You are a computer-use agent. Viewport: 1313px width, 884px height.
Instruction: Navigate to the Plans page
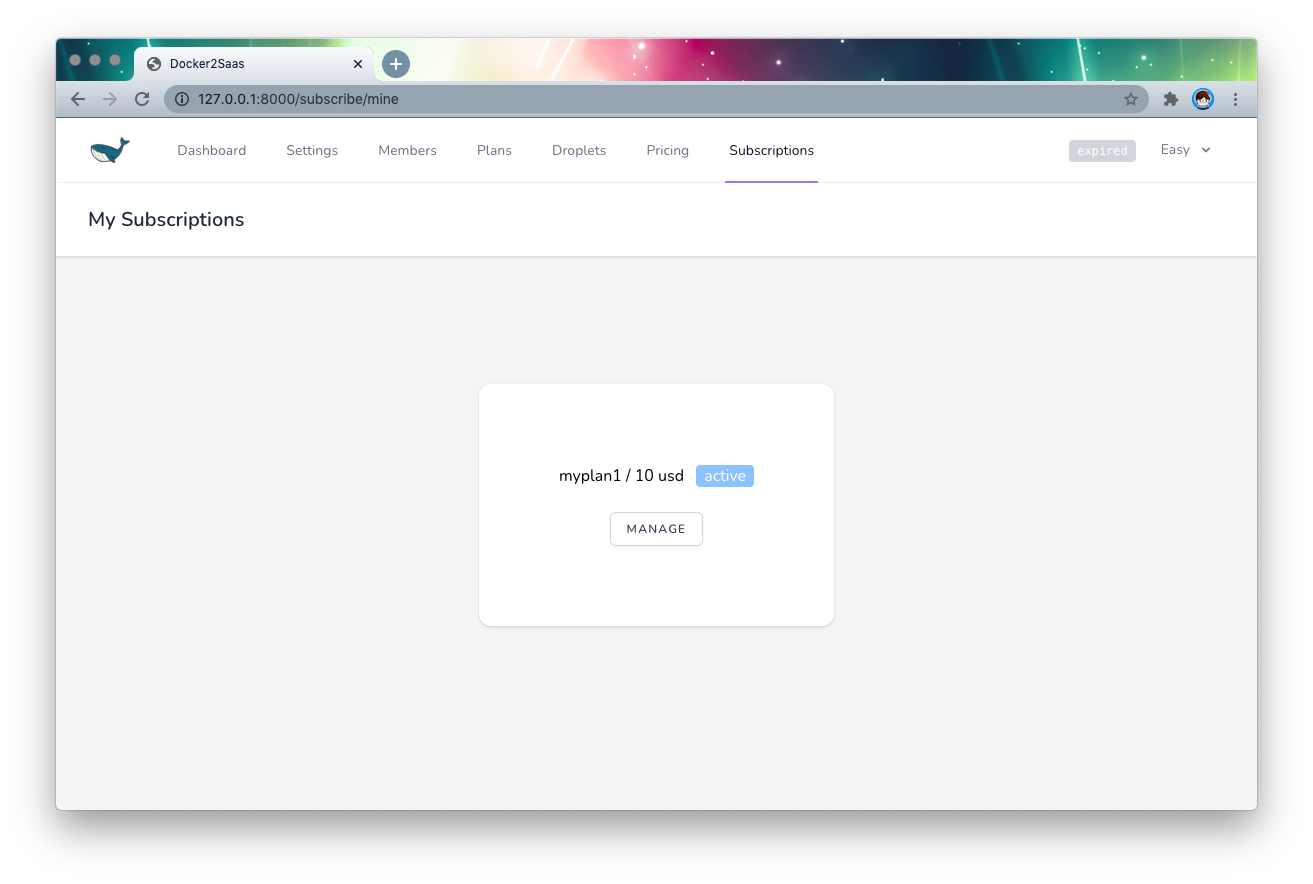[494, 150]
